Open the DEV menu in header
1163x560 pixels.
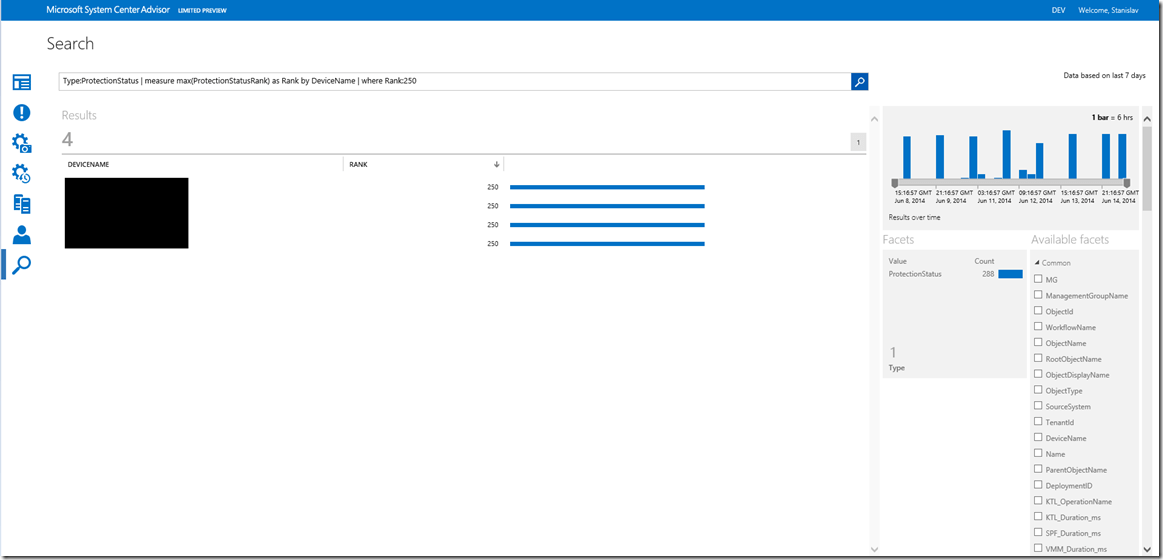[1058, 10]
